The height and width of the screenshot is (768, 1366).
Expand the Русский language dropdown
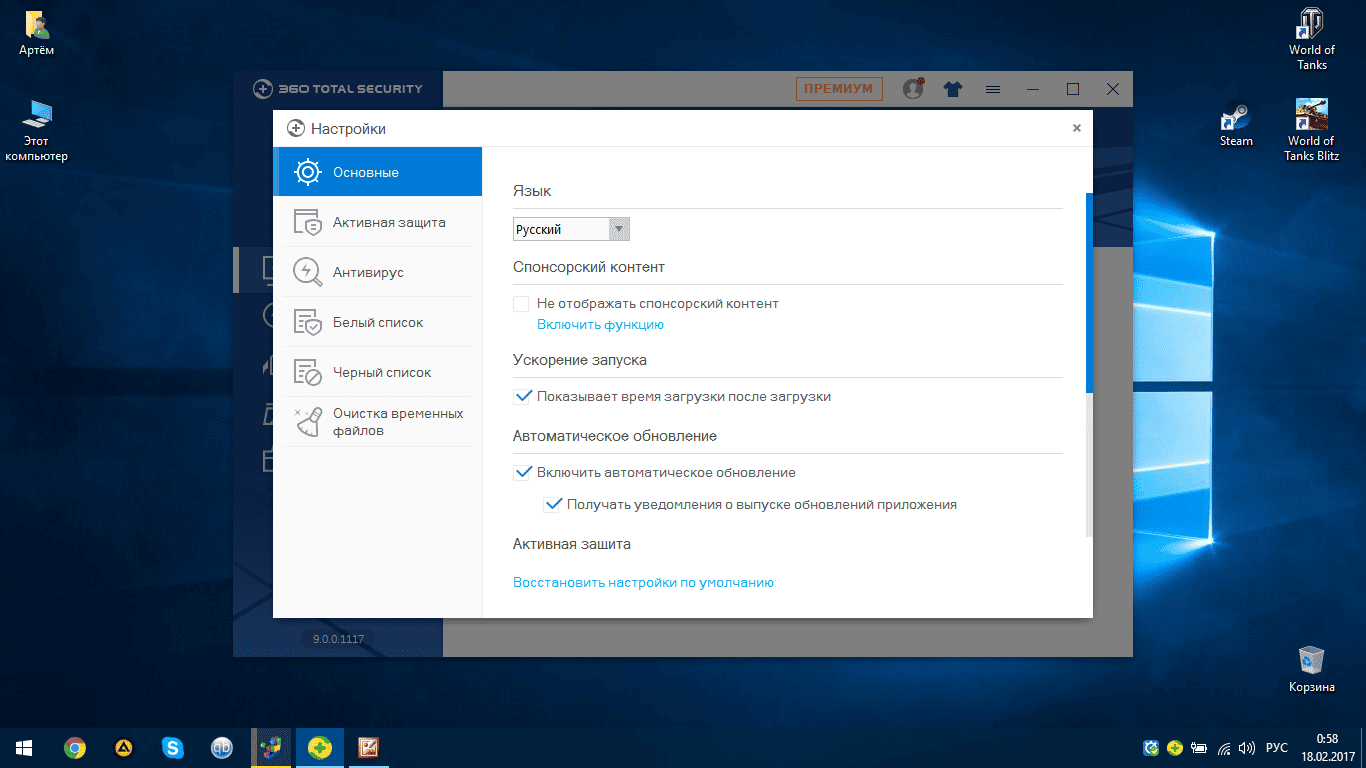coord(571,229)
